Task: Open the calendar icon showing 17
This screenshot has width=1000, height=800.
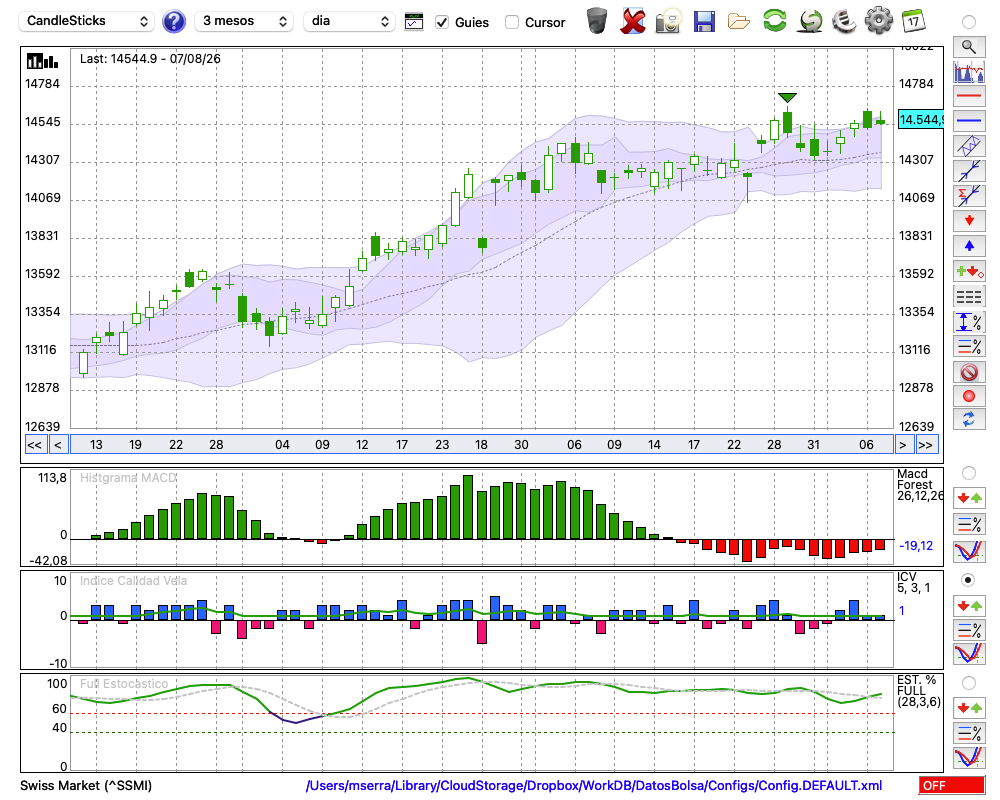Action: [913, 21]
